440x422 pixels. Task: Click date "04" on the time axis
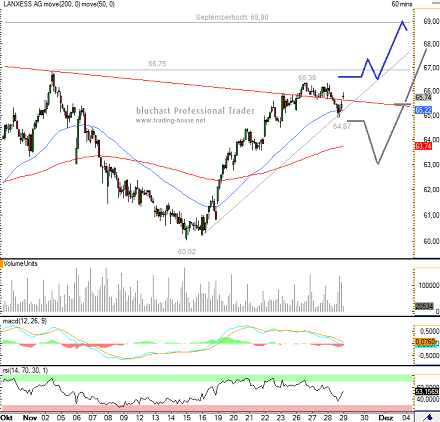coord(405,418)
